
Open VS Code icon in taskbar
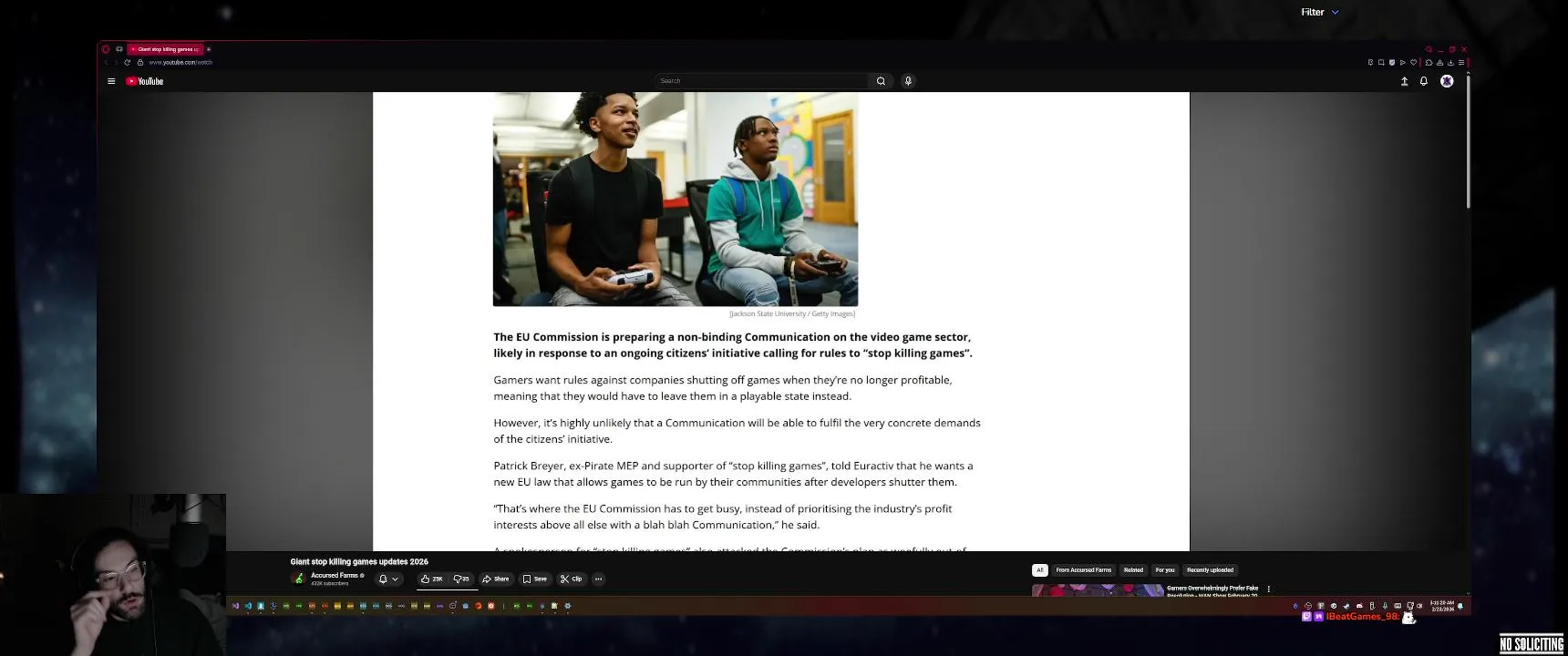[248, 606]
